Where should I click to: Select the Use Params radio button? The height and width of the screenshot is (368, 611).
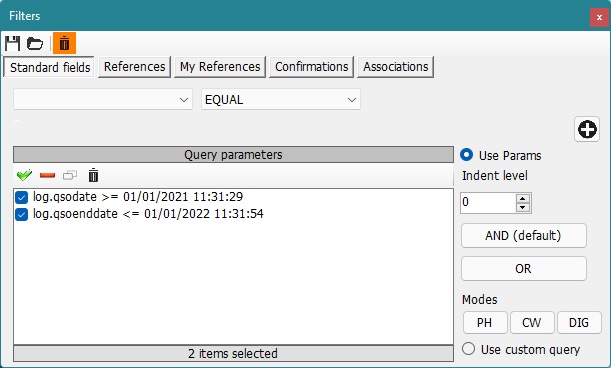[466, 155]
